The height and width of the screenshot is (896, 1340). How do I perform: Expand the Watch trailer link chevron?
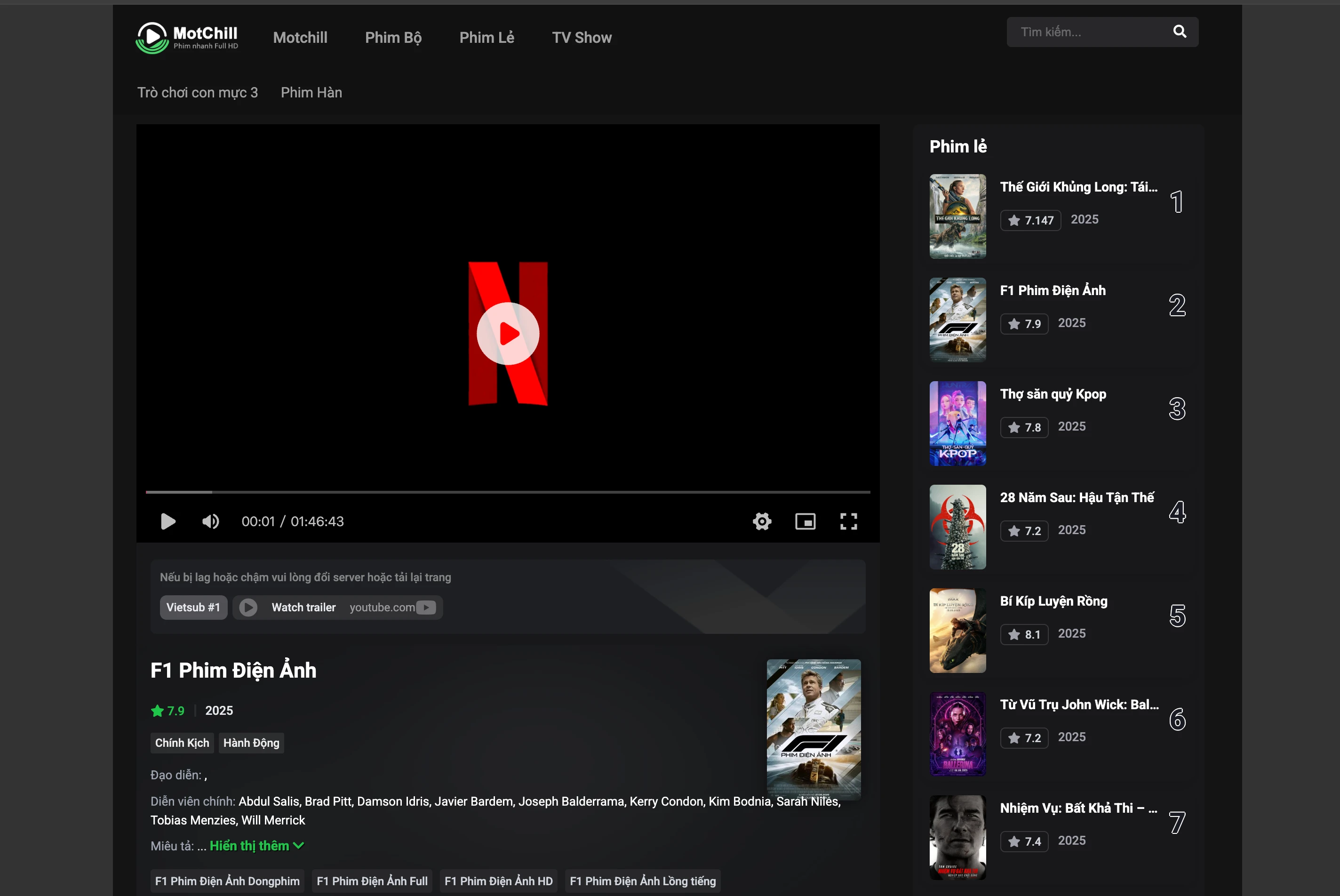pyautogui.click(x=248, y=608)
